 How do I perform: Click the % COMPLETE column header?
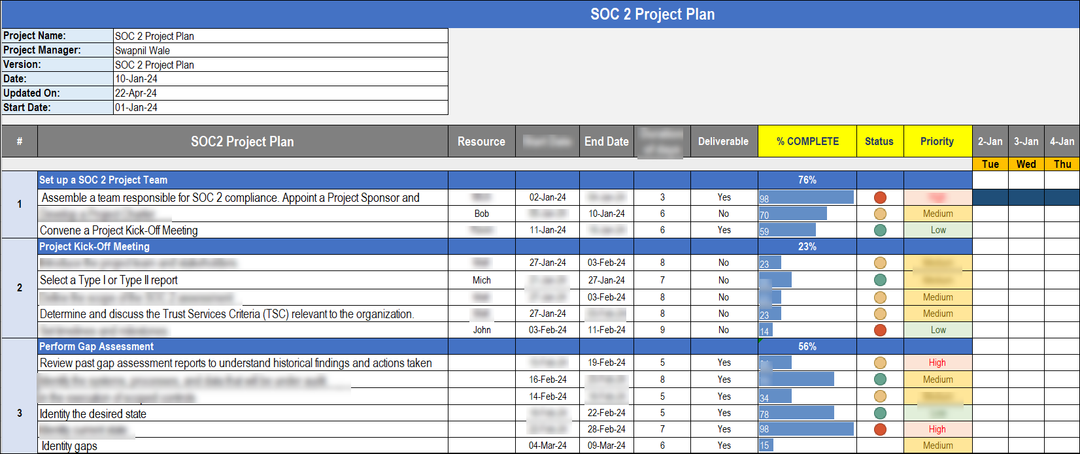point(806,141)
